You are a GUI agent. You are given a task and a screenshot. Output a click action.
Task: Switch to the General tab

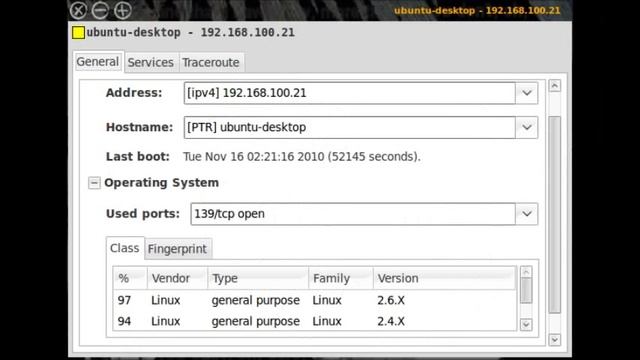coord(98,62)
